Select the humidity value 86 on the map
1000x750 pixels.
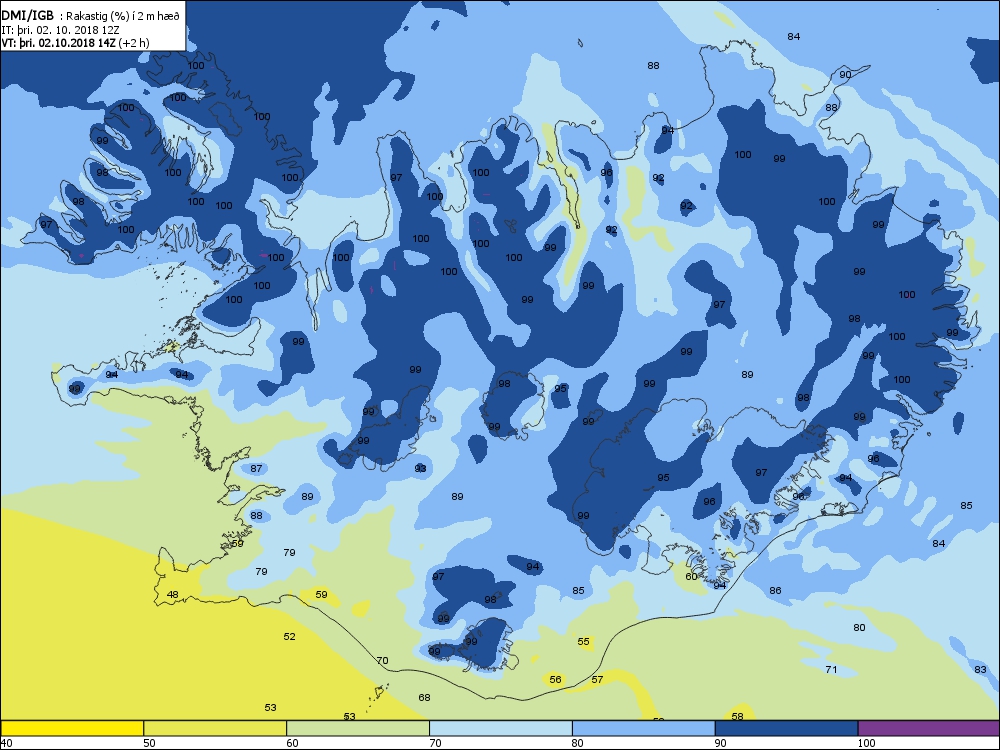tap(776, 591)
